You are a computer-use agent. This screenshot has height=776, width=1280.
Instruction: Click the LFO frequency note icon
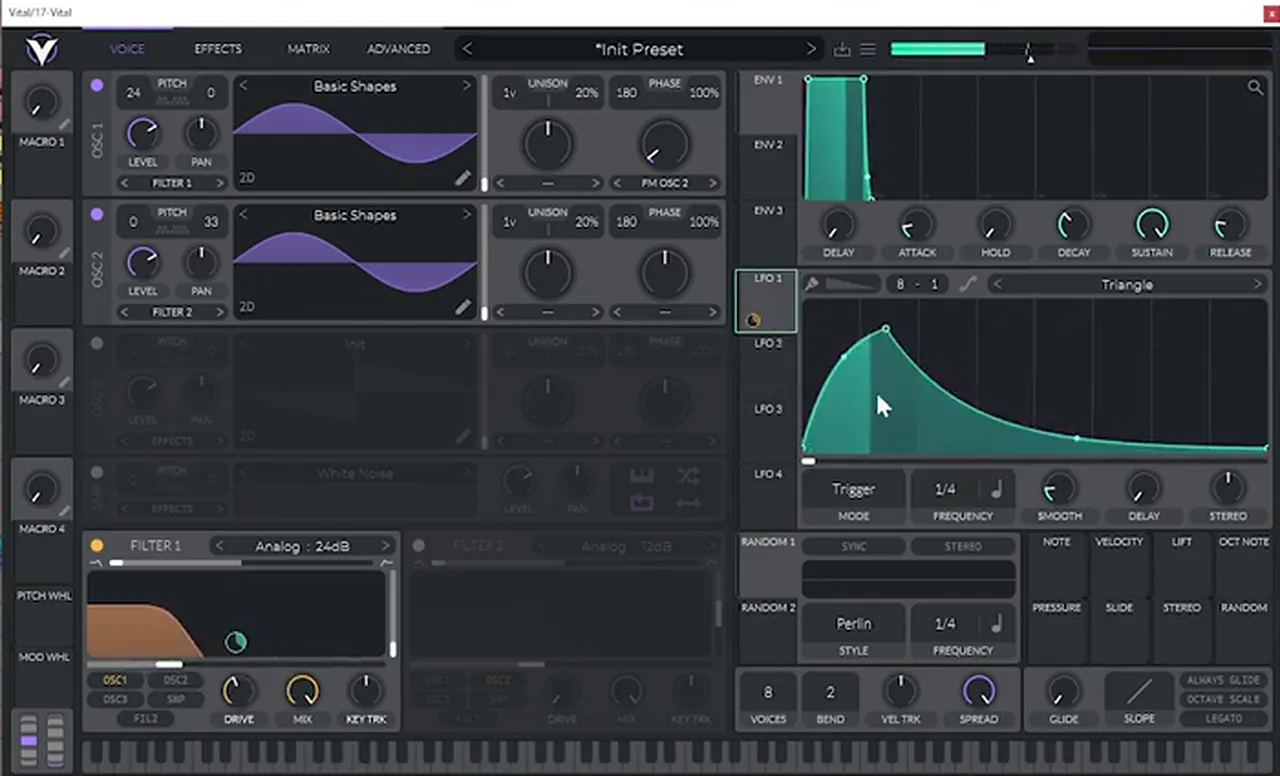[x=997, y=489]
